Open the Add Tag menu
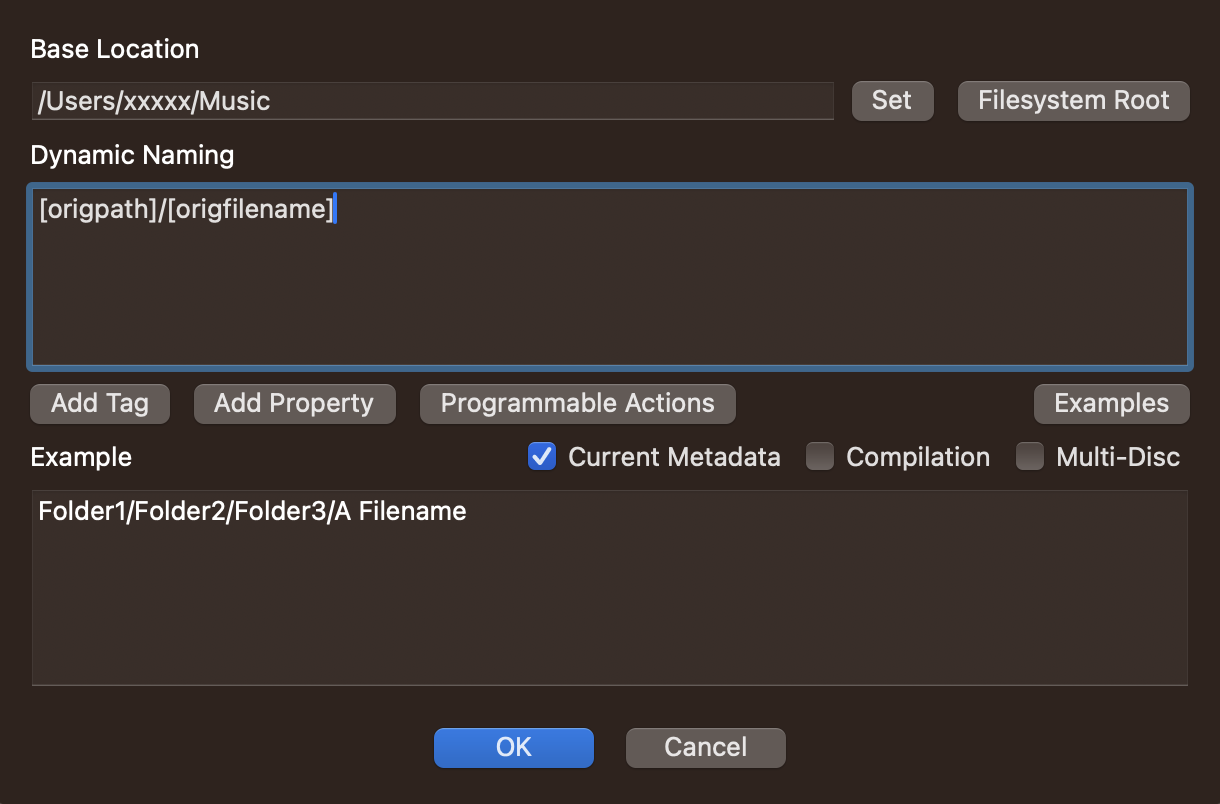This screenshot has height=804, width=1220. [x=100, y=404]
